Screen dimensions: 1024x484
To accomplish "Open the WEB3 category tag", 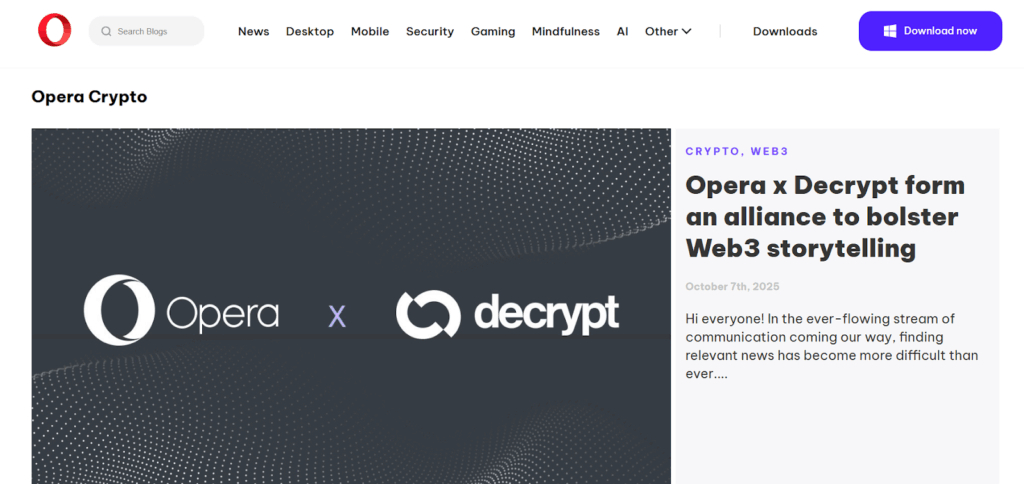I will (770, 151).
